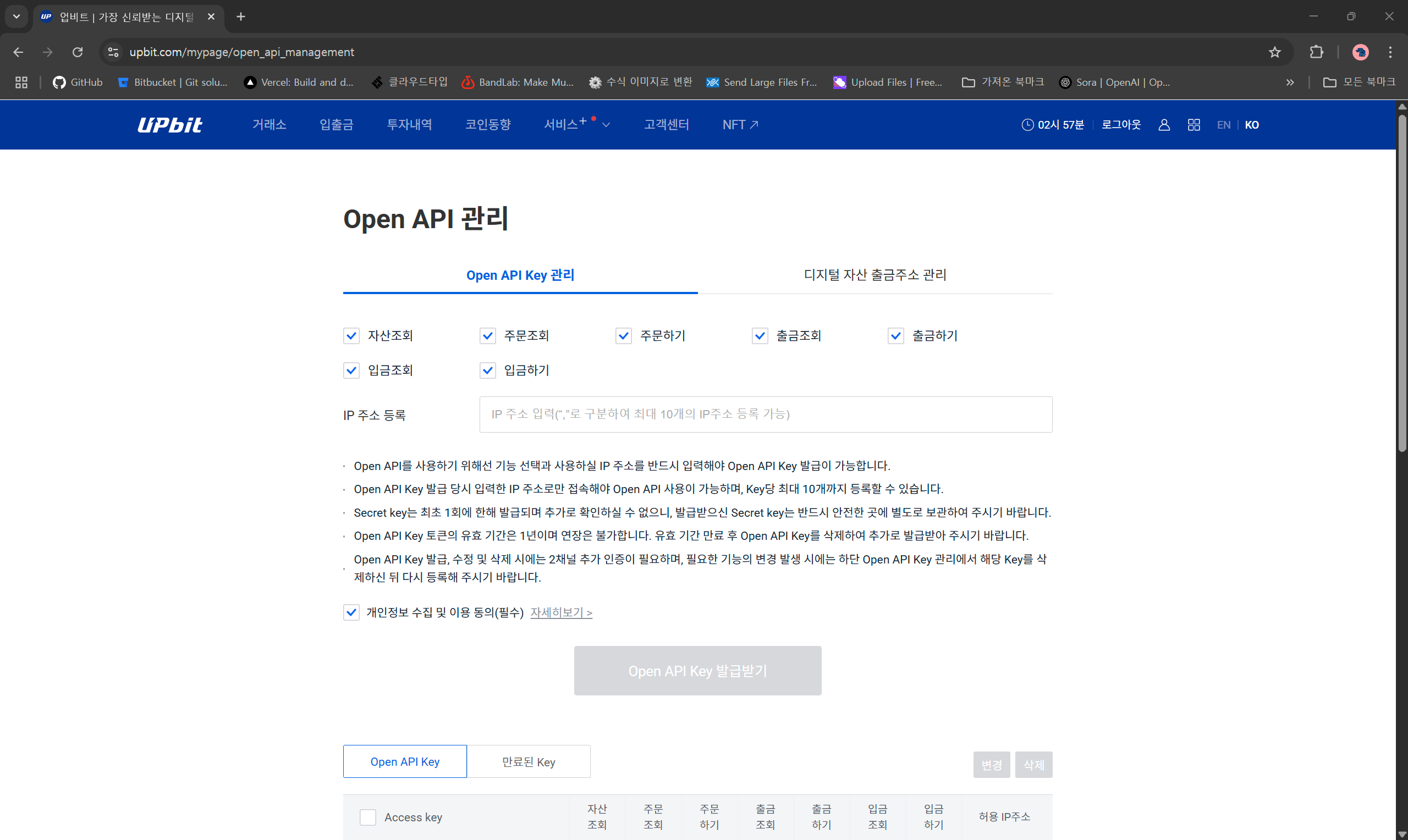This screenshot has width=1408, height=840.
Task: Go back with the browser back arrow
Action: click(x=18, y=52)
